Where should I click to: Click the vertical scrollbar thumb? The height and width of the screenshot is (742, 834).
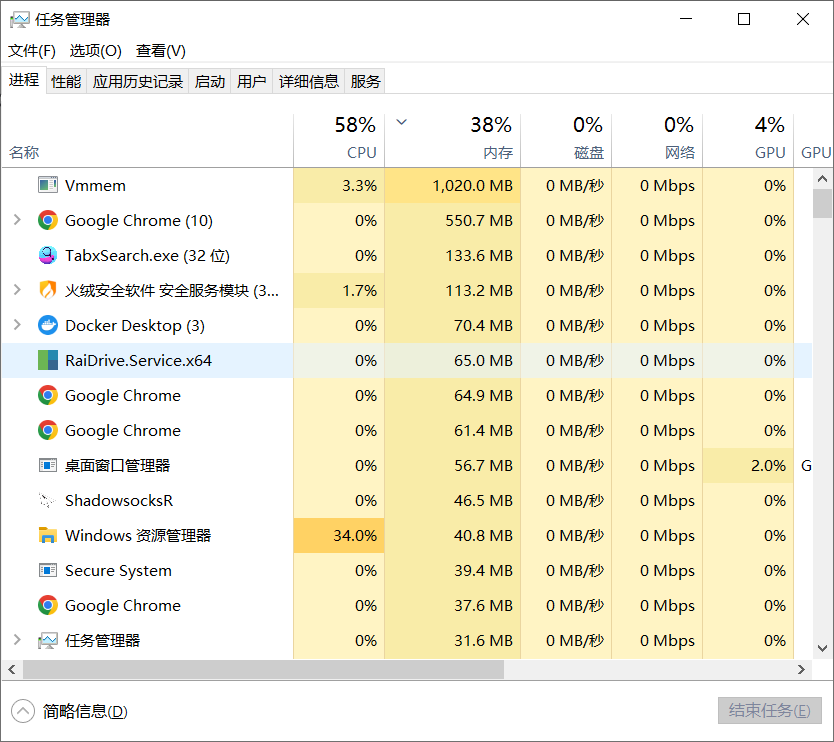coord(822,204)
